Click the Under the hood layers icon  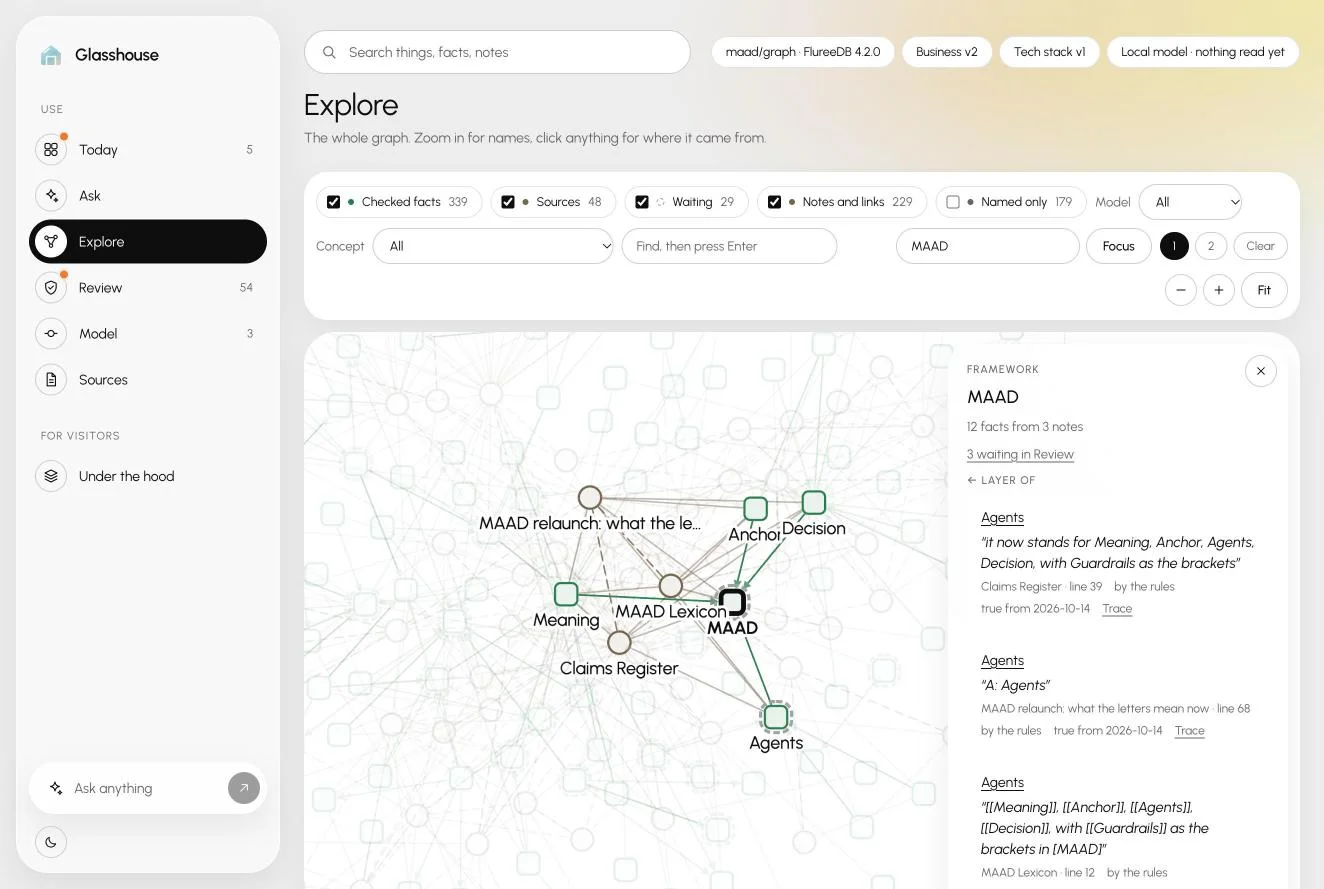coord(51,476)
